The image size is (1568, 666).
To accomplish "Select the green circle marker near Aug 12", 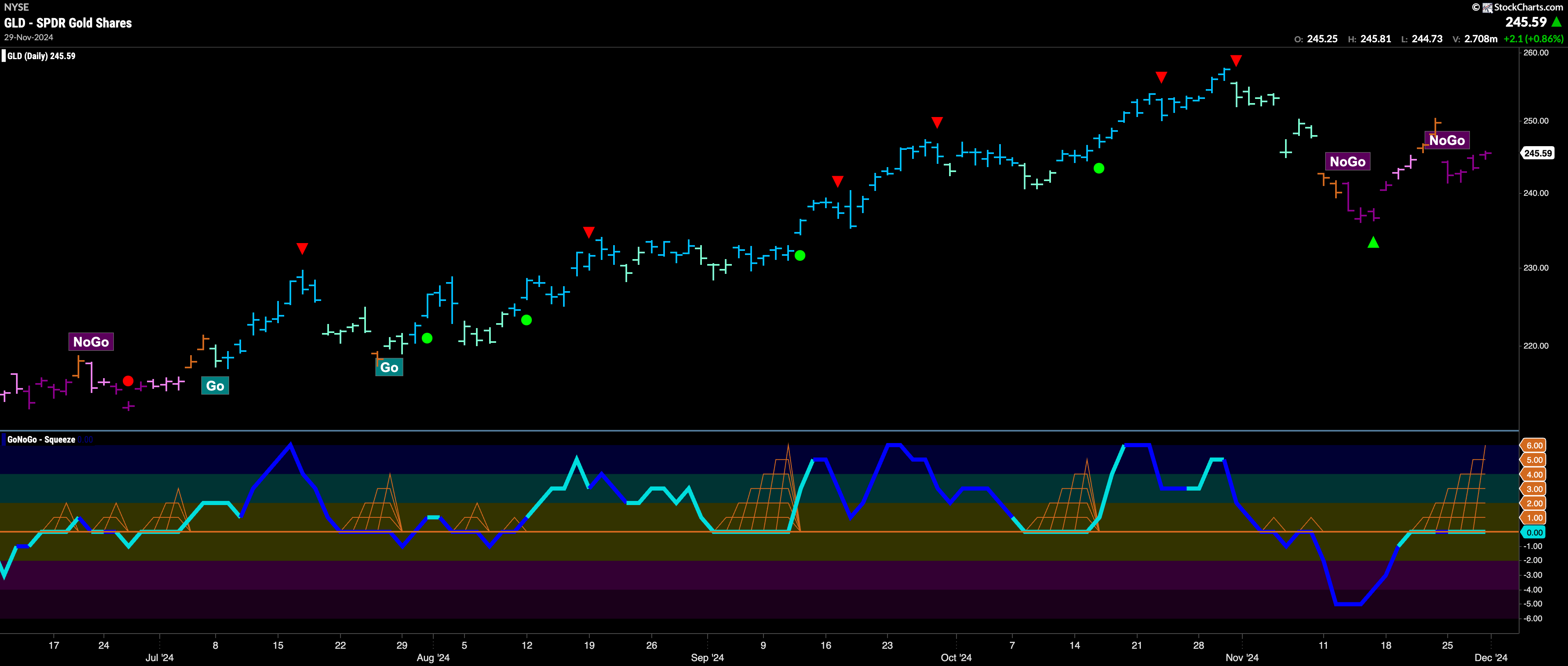I will pos(526,320).
